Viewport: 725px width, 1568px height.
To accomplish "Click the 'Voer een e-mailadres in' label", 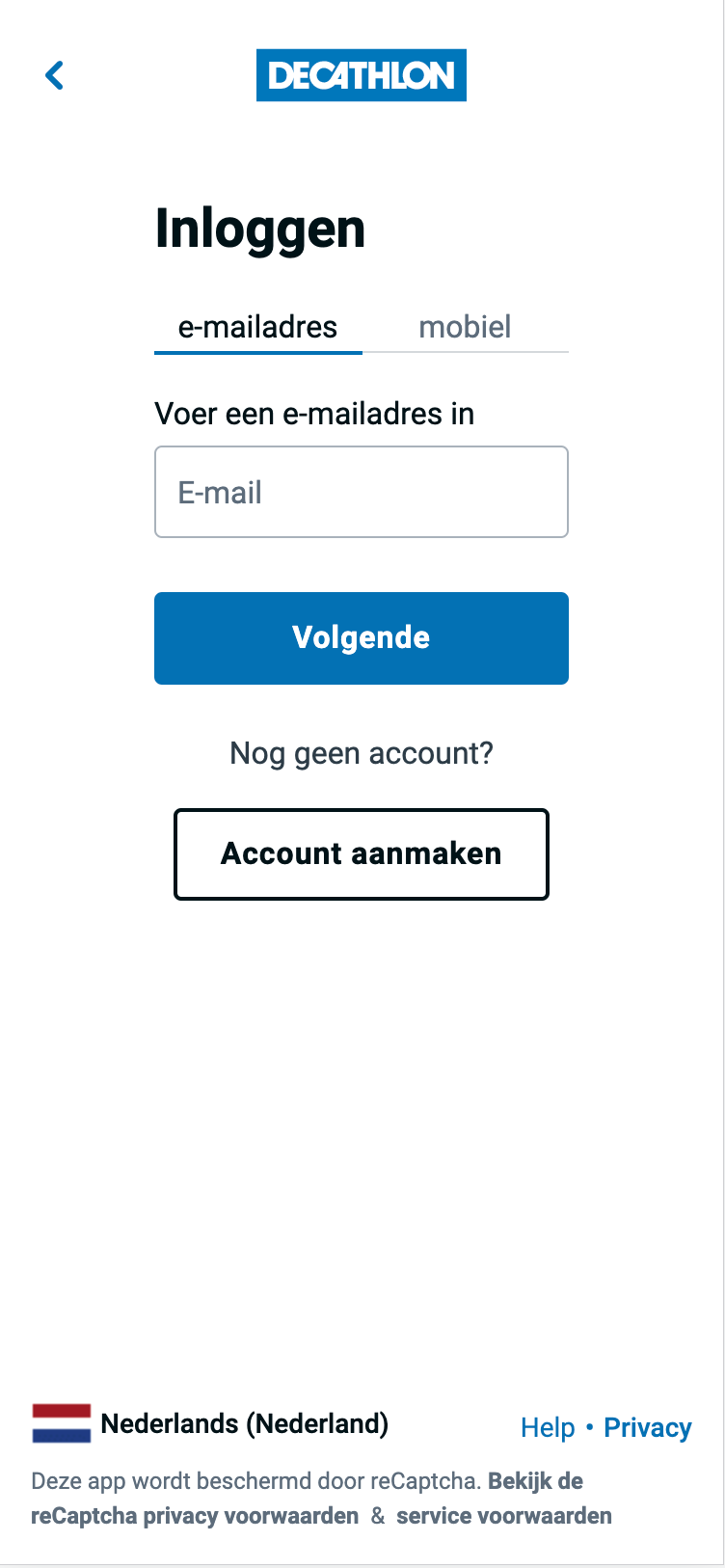I will click(x=314, y=414).
